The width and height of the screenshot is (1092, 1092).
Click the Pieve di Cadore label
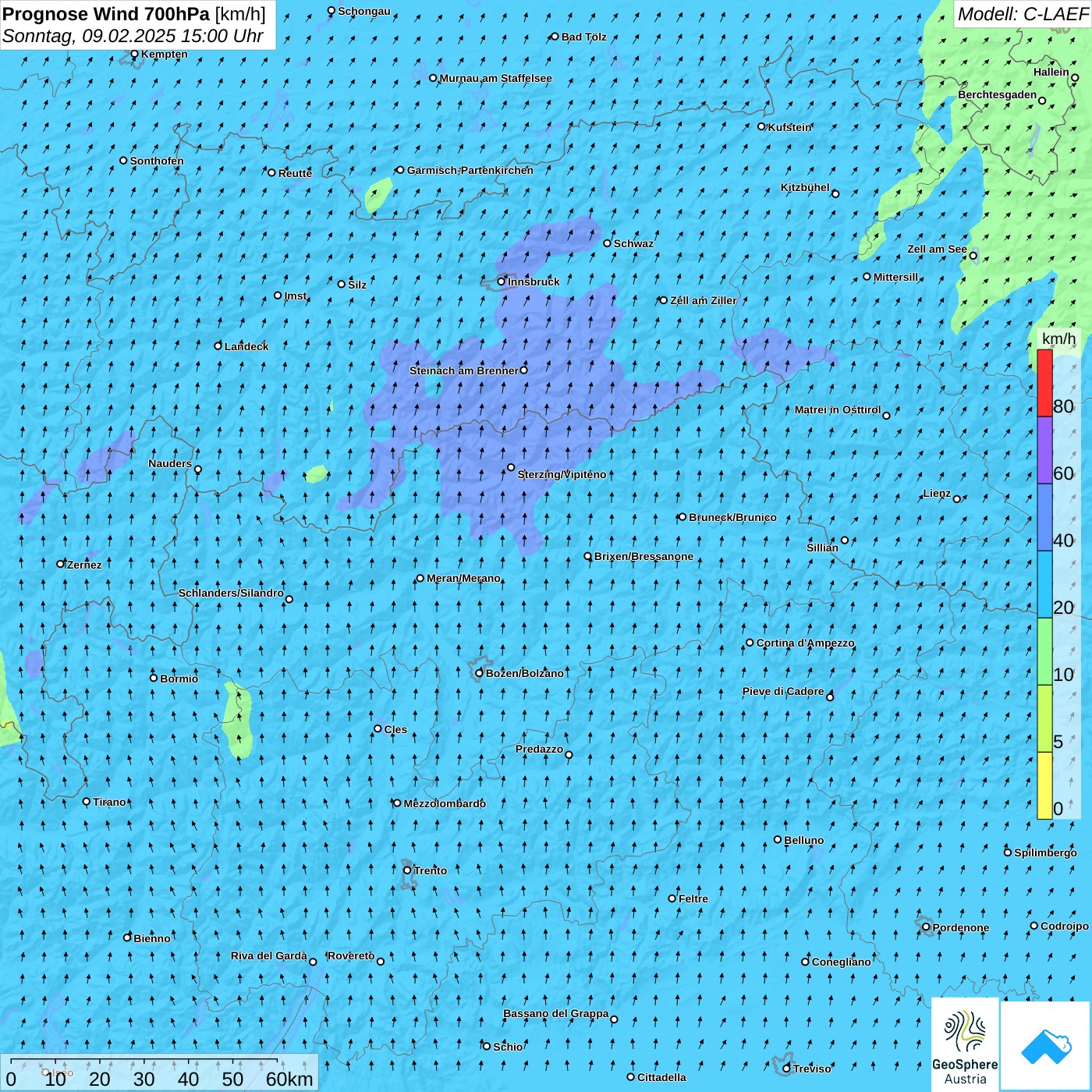point(783,691)
